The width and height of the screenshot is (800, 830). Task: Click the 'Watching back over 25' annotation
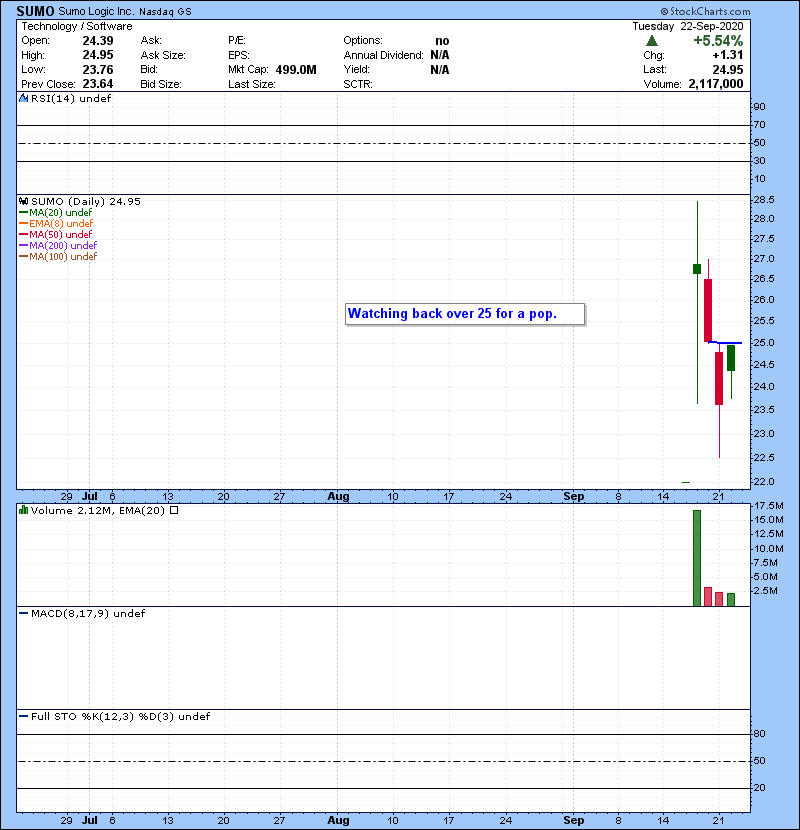[x=465, y=314]
